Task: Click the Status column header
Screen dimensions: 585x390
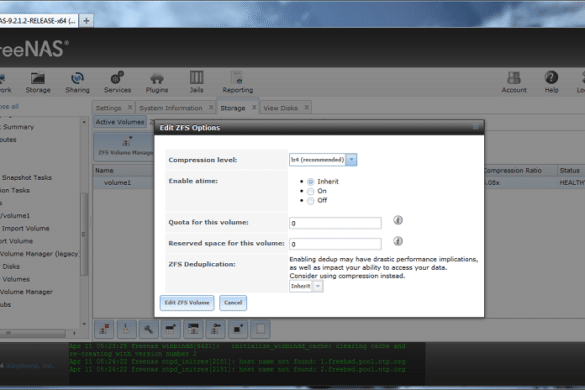Action: point(570,170)
